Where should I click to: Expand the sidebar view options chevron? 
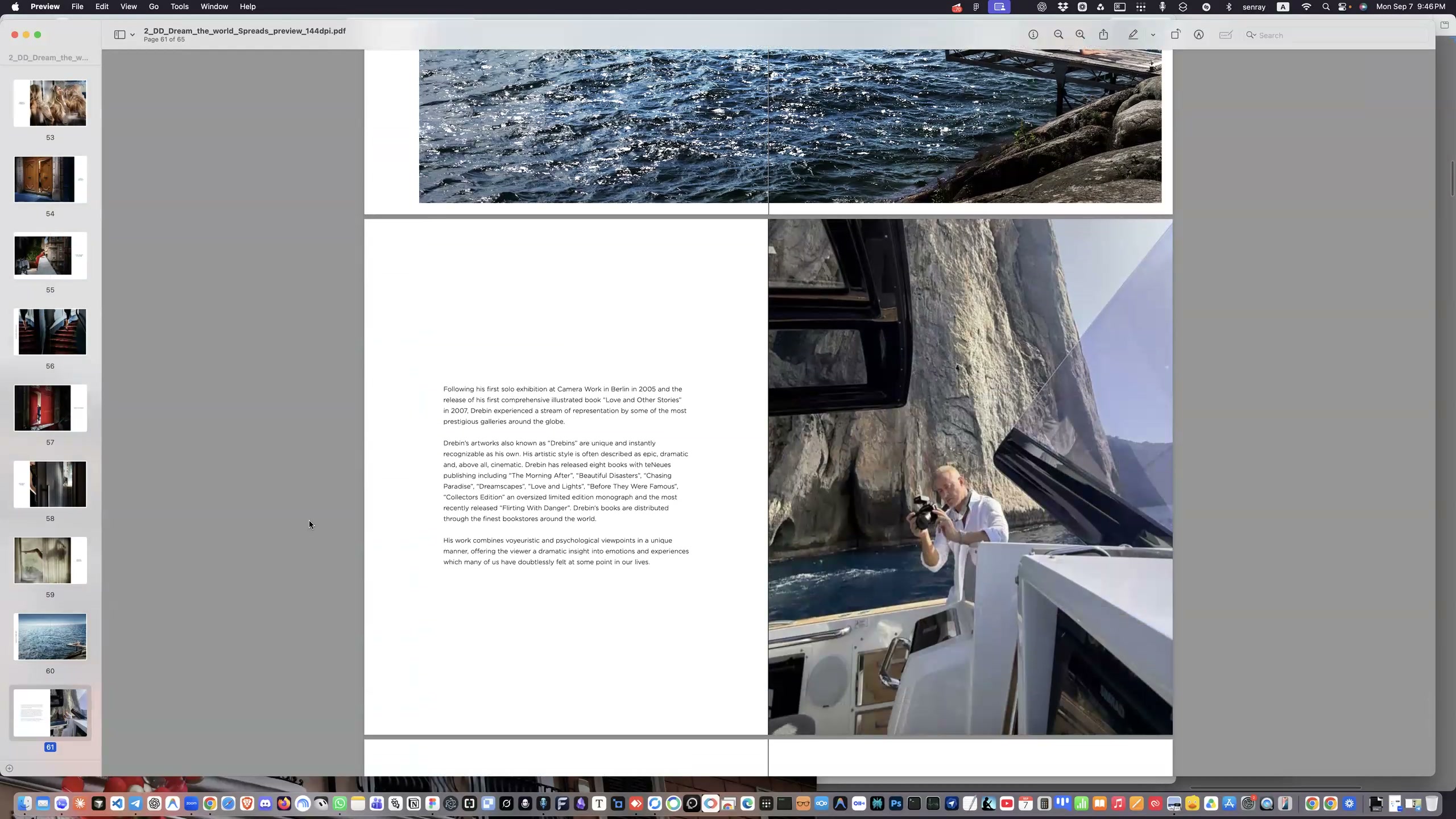point(133,35)
